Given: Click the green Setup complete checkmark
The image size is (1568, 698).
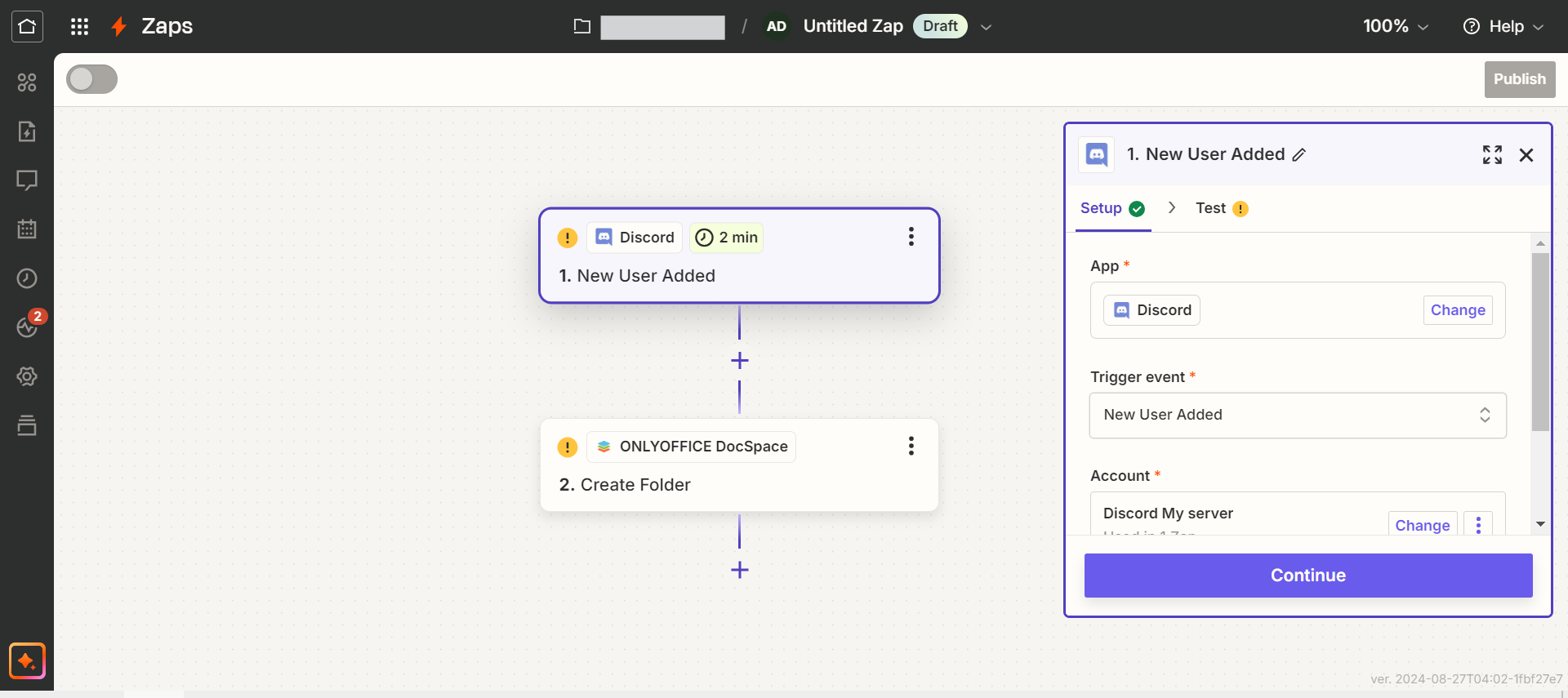Looking at the screenshot, I should click(1137, 209).
